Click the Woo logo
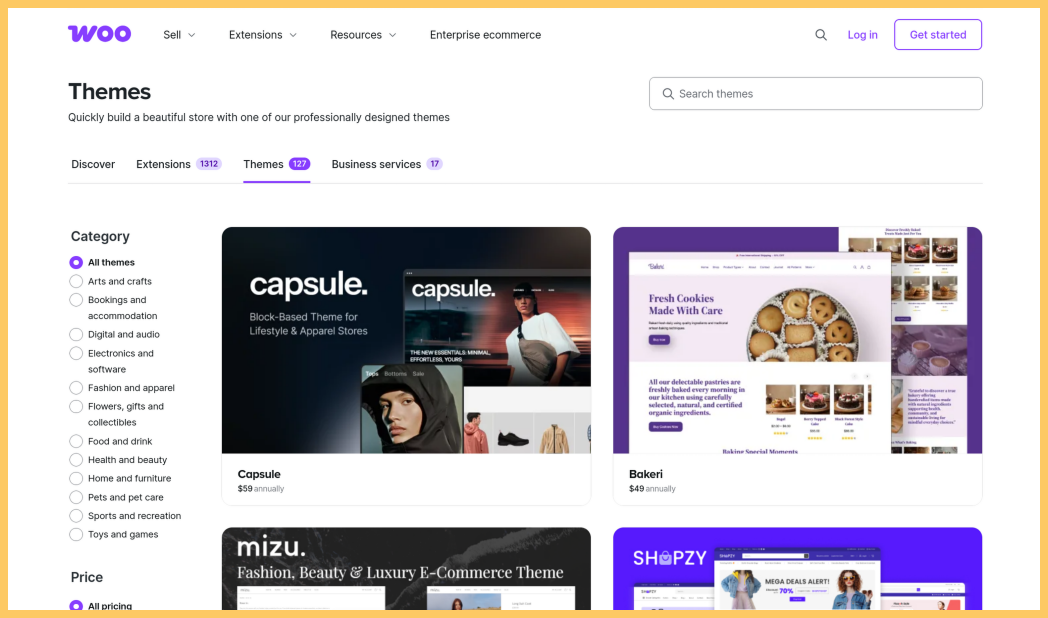 pyautogui.click(x=100, y=33)
